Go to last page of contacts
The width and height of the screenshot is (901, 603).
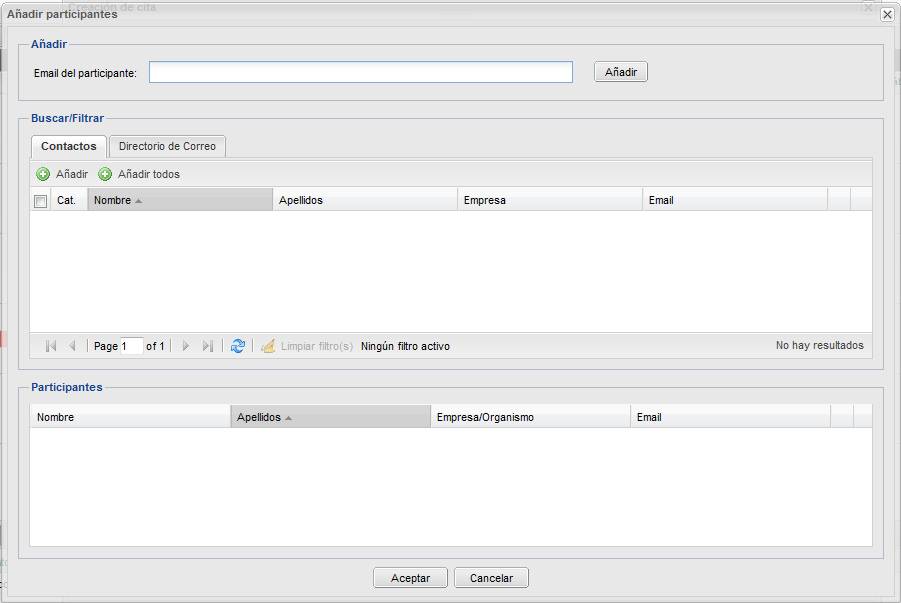point(207,346)
